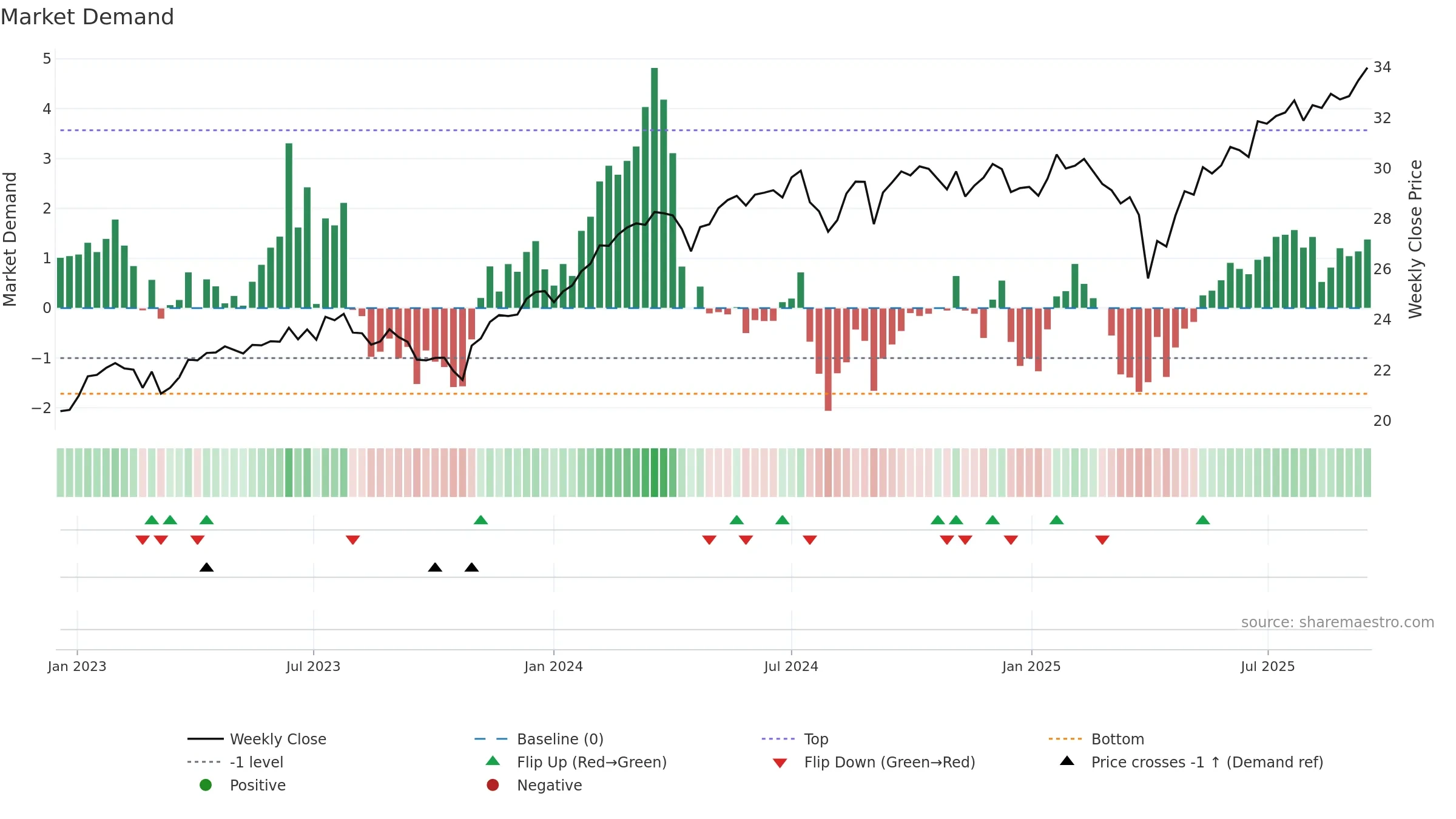Click the Jan 2024 axis label

pyautogui.click(x=553, y=666)
